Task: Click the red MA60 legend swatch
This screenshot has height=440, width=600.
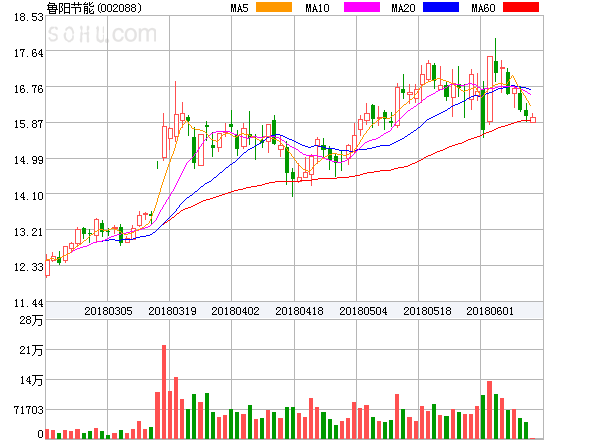Action: (521, 7)
